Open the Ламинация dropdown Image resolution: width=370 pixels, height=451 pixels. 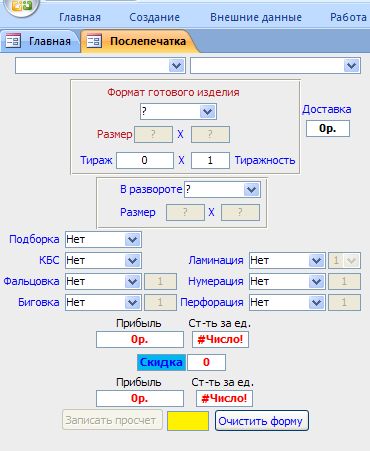coord(316,260)
